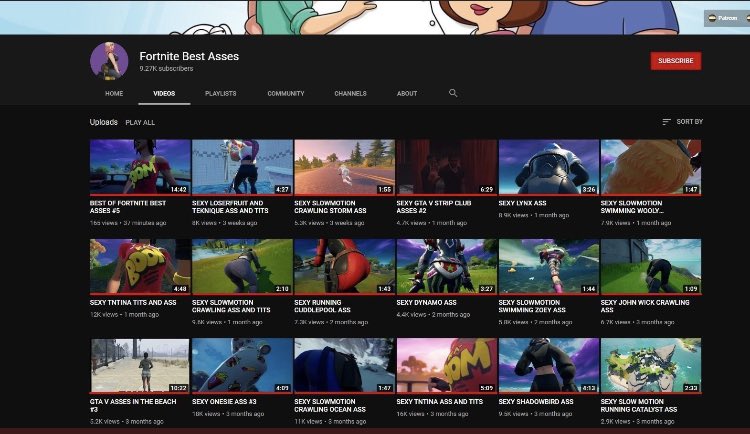Open the 1:44 video thumbnail
Viewport: 750px width, 434px height.
click(x=549, y=267)
